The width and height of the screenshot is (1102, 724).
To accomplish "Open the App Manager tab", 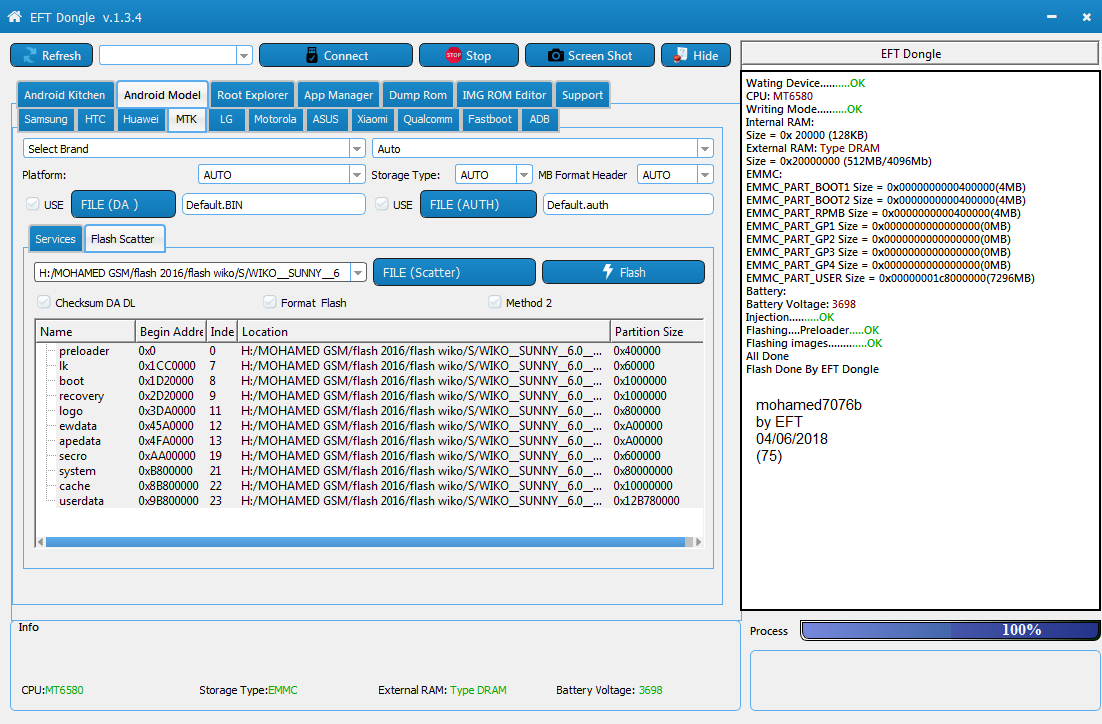I will pos(338,95).
